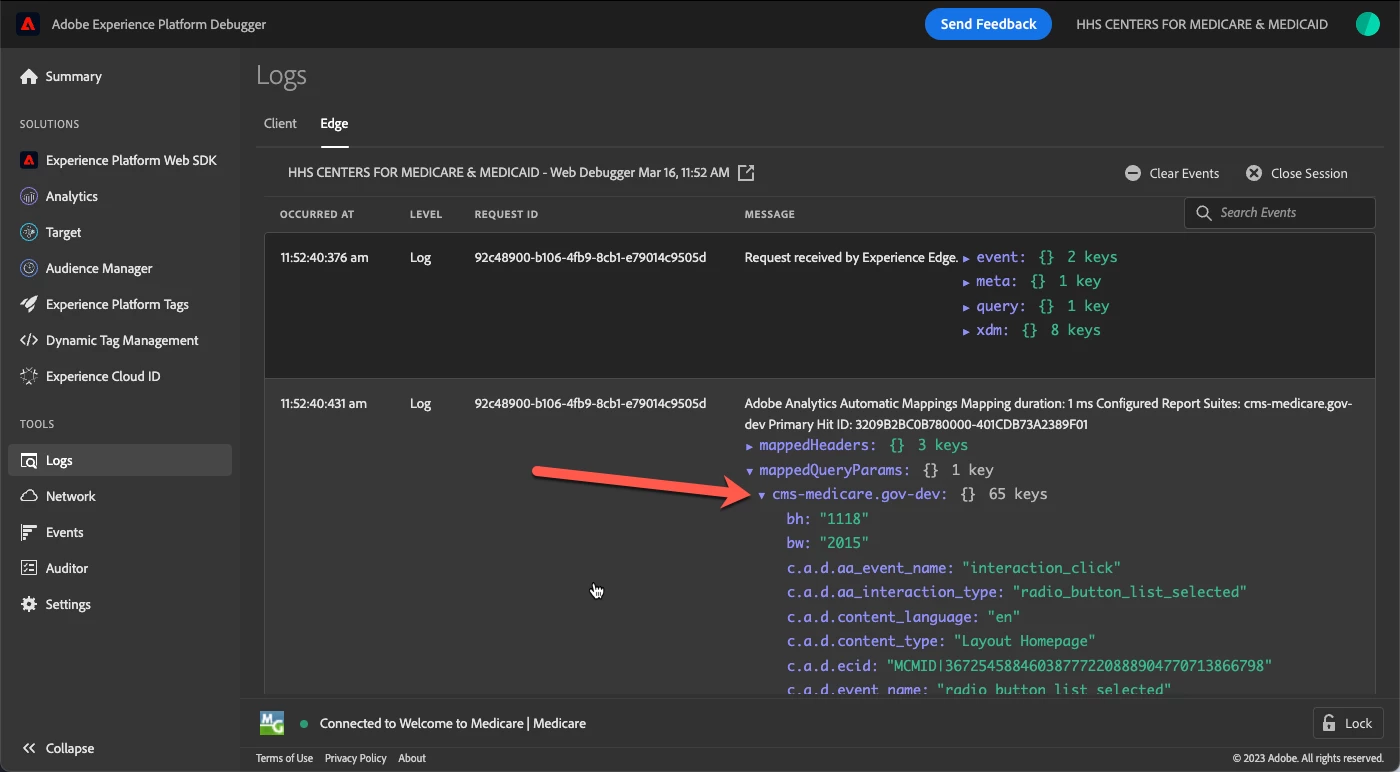Select the 11:52:40:376 am timestamp
Screen dimensions: 1400x772
tap(324, 257)
